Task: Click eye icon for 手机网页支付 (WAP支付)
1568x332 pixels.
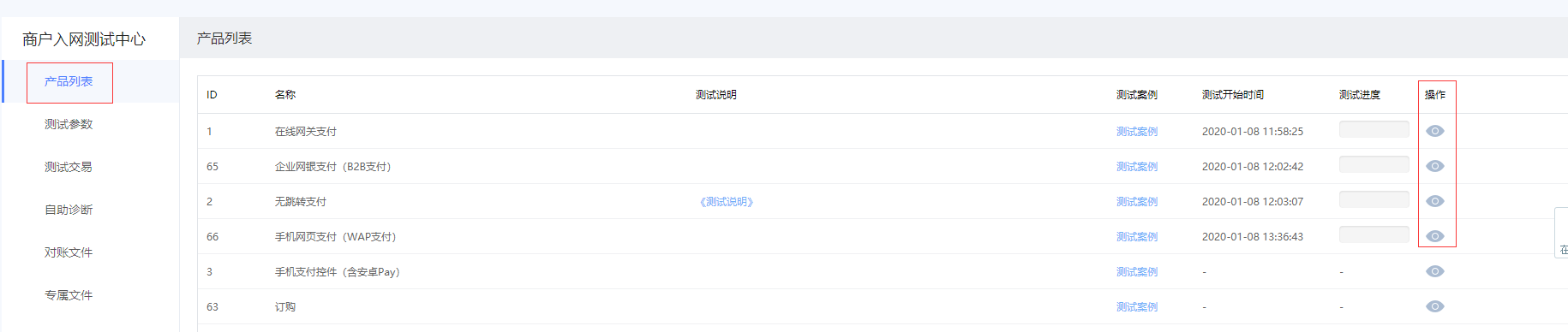Action: (1434, 236)
